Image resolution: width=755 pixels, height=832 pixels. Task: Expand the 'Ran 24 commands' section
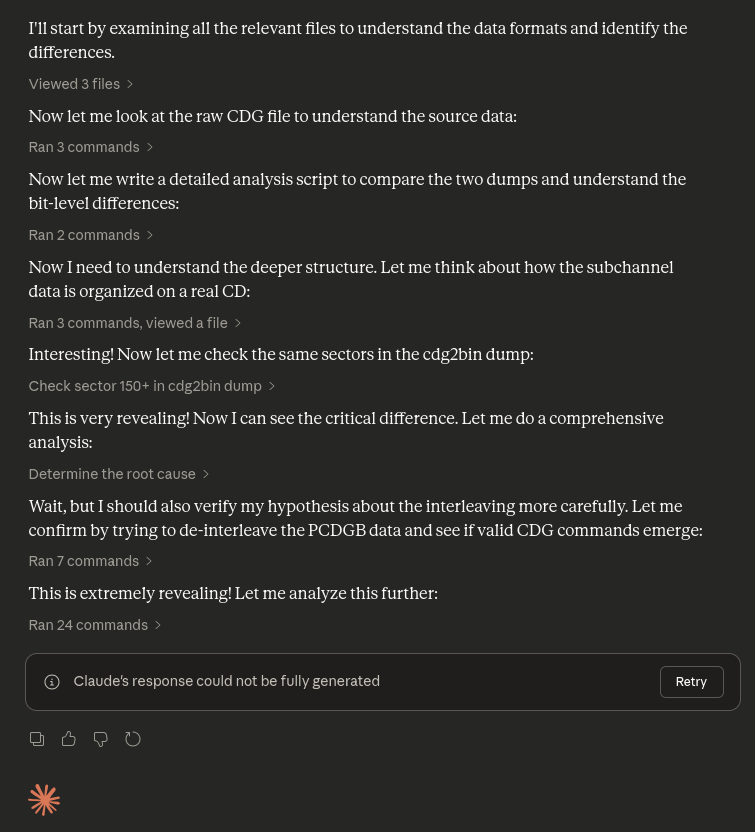coord(88,625)
